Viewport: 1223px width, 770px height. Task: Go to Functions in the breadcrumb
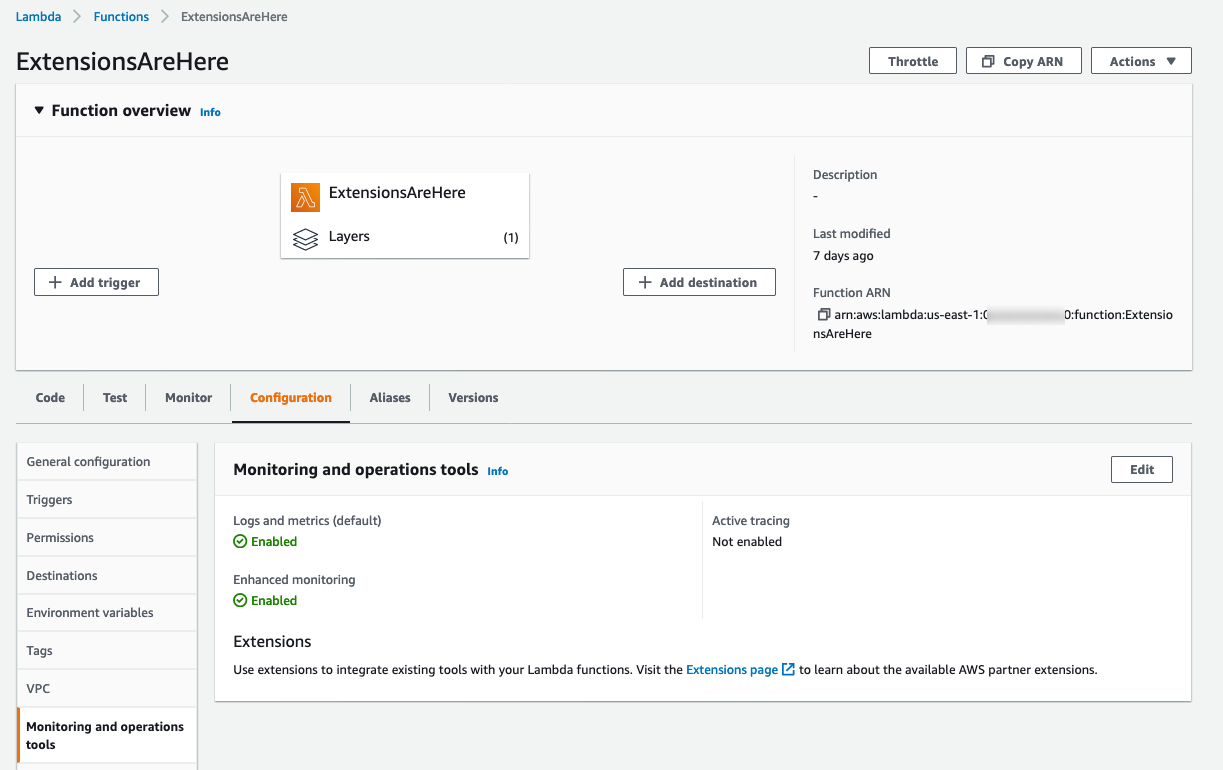click(121, 17)
